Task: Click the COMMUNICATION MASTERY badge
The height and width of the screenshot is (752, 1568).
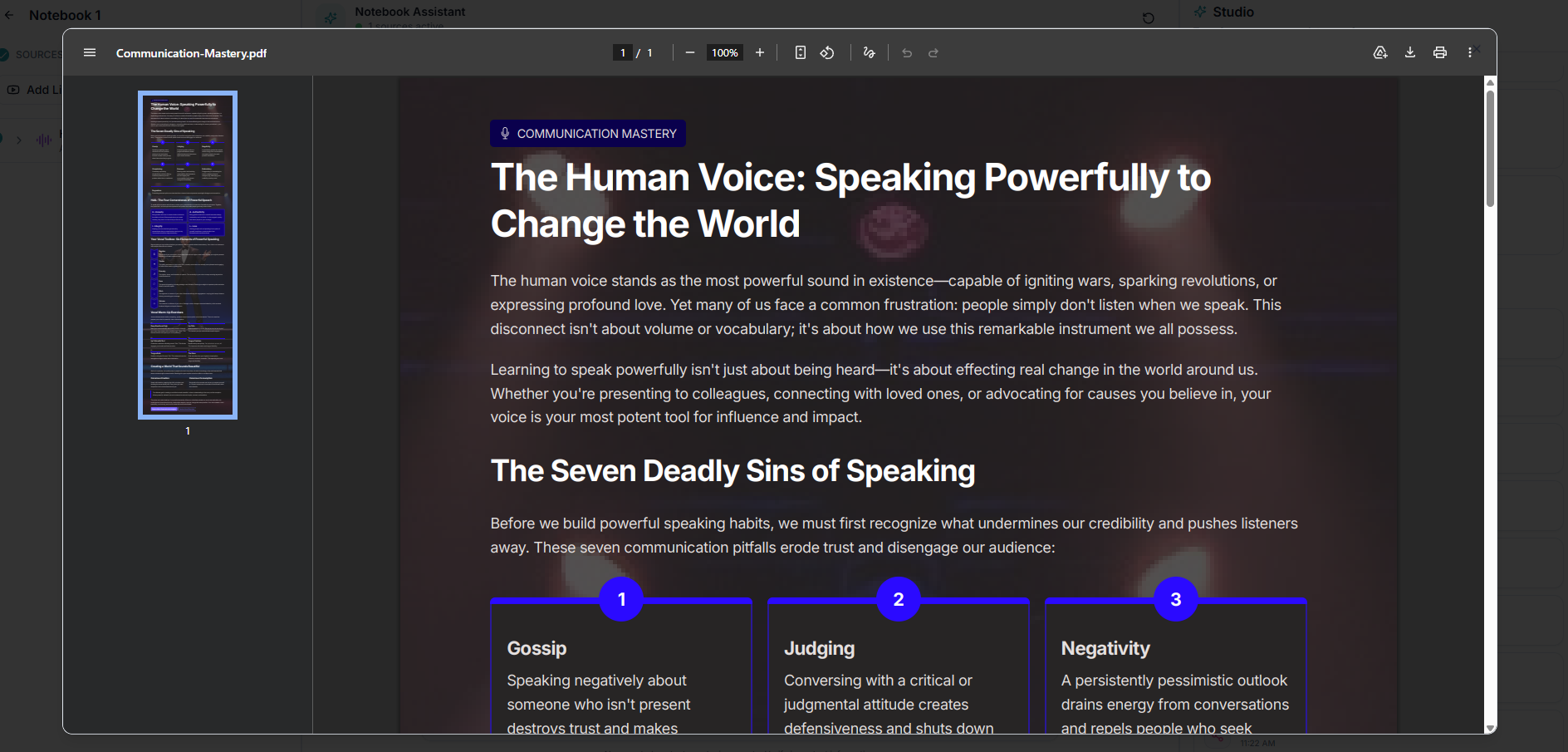Action: point(588,134)
